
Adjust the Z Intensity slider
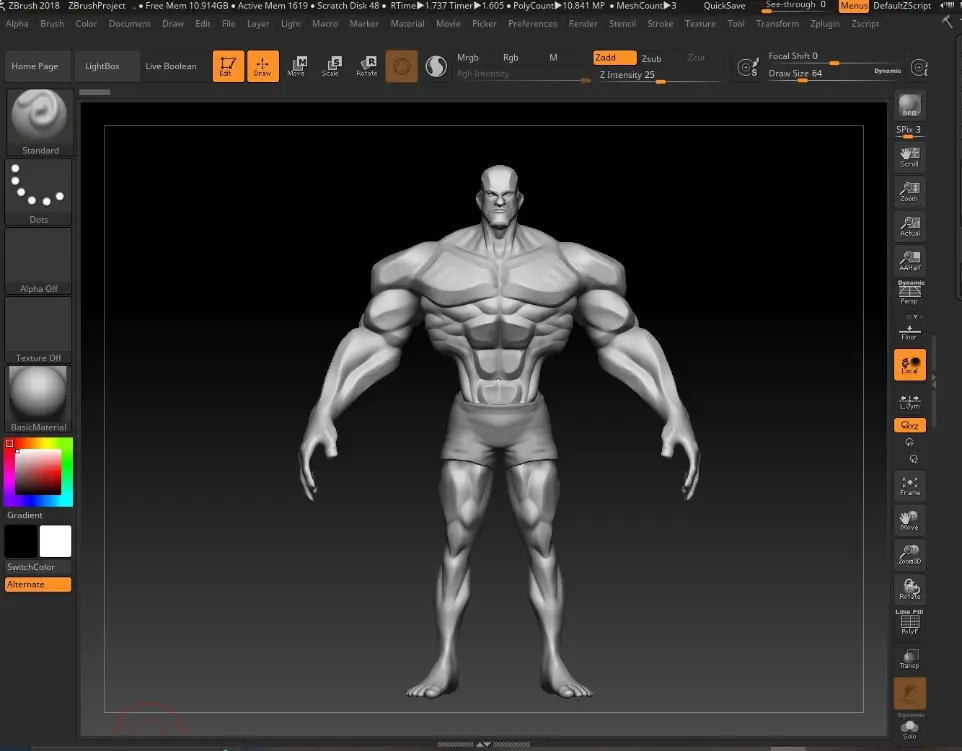[x=660, y=75]
